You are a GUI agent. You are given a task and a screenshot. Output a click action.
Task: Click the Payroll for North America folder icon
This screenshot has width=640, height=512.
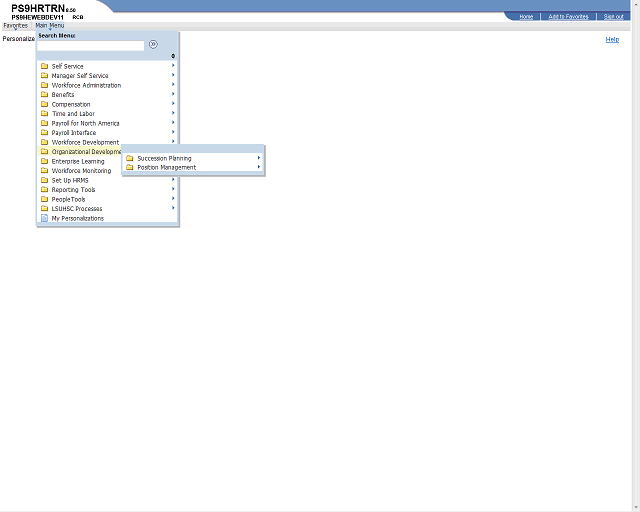pos(44,123)
